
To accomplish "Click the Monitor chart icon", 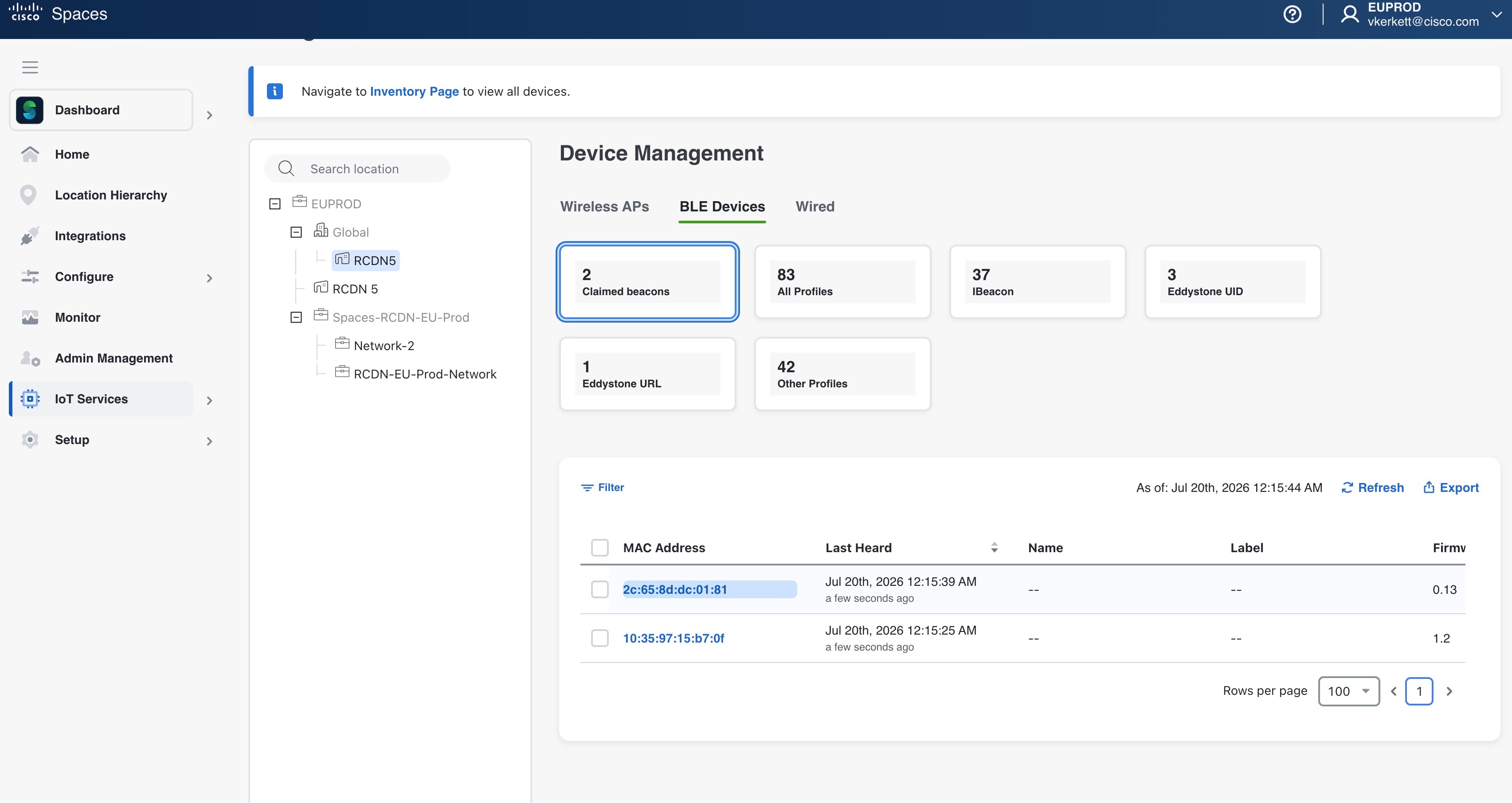I will [x=30, y=317].
